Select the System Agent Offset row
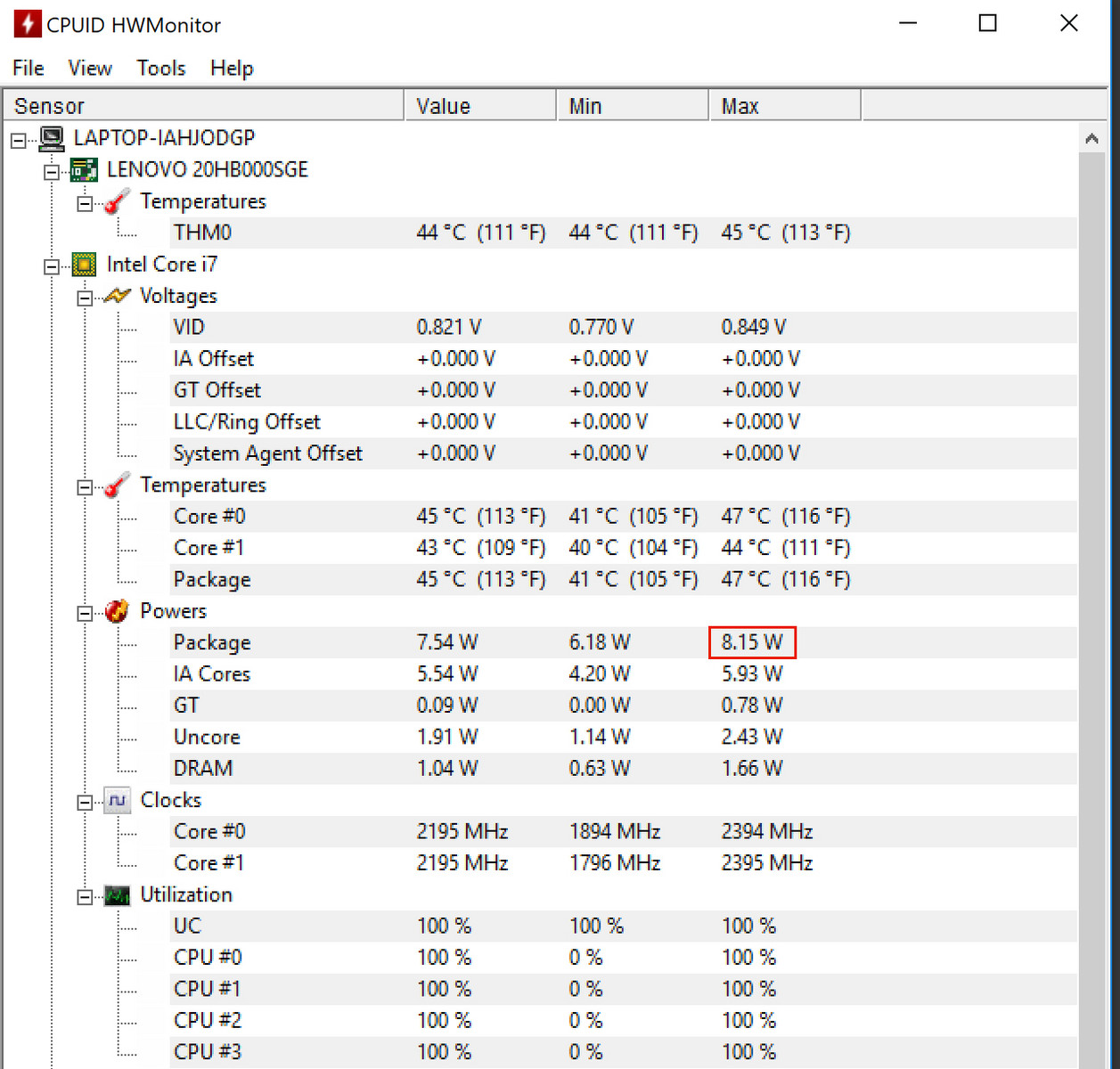Viewport: 1120px width, 1069px height. pos(624,453)
